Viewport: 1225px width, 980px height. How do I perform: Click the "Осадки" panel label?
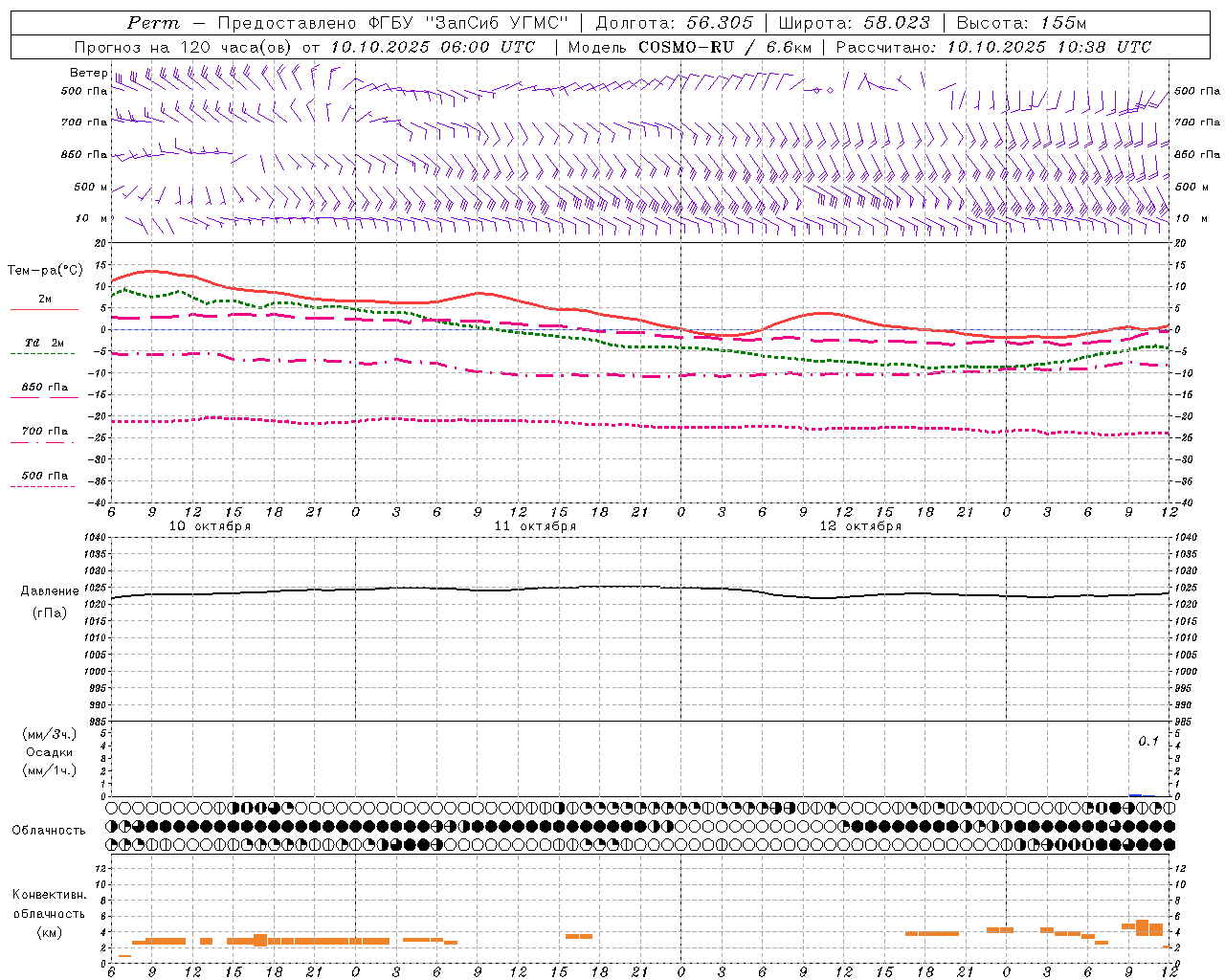pyautogui.click(x=50, y=752)
